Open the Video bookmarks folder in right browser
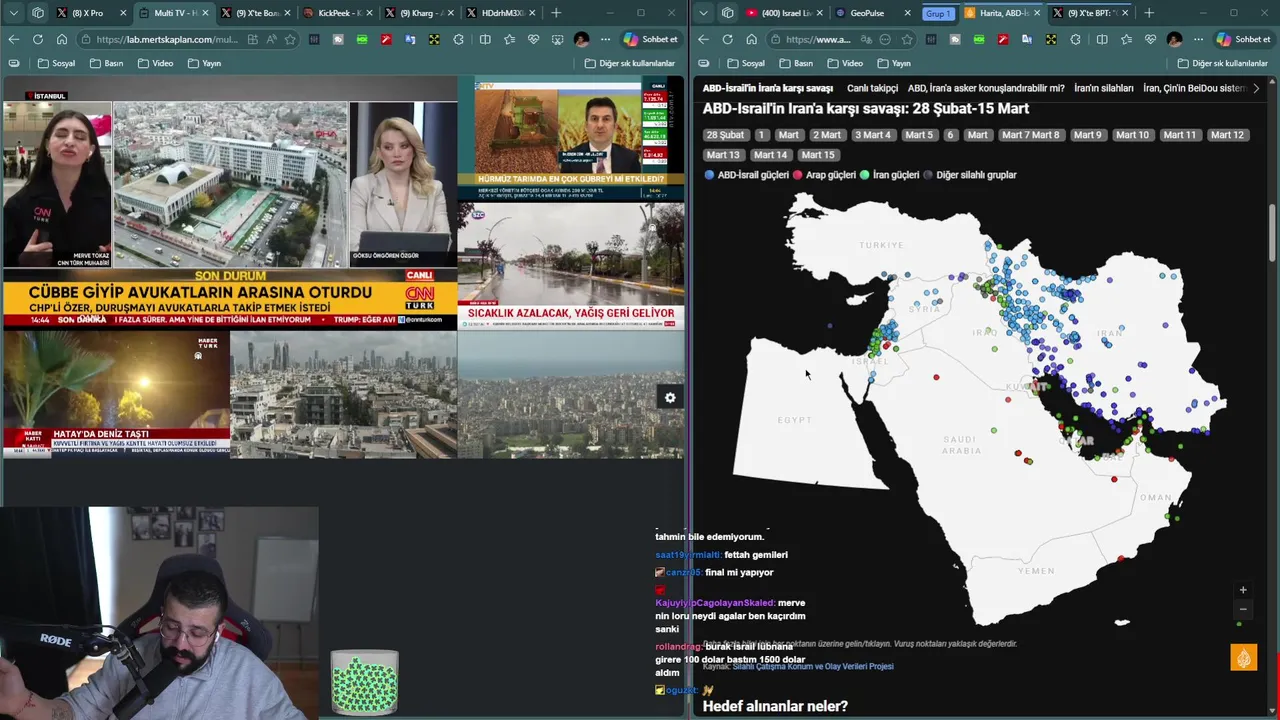1280x720 pixels. (x=844, y=63)
